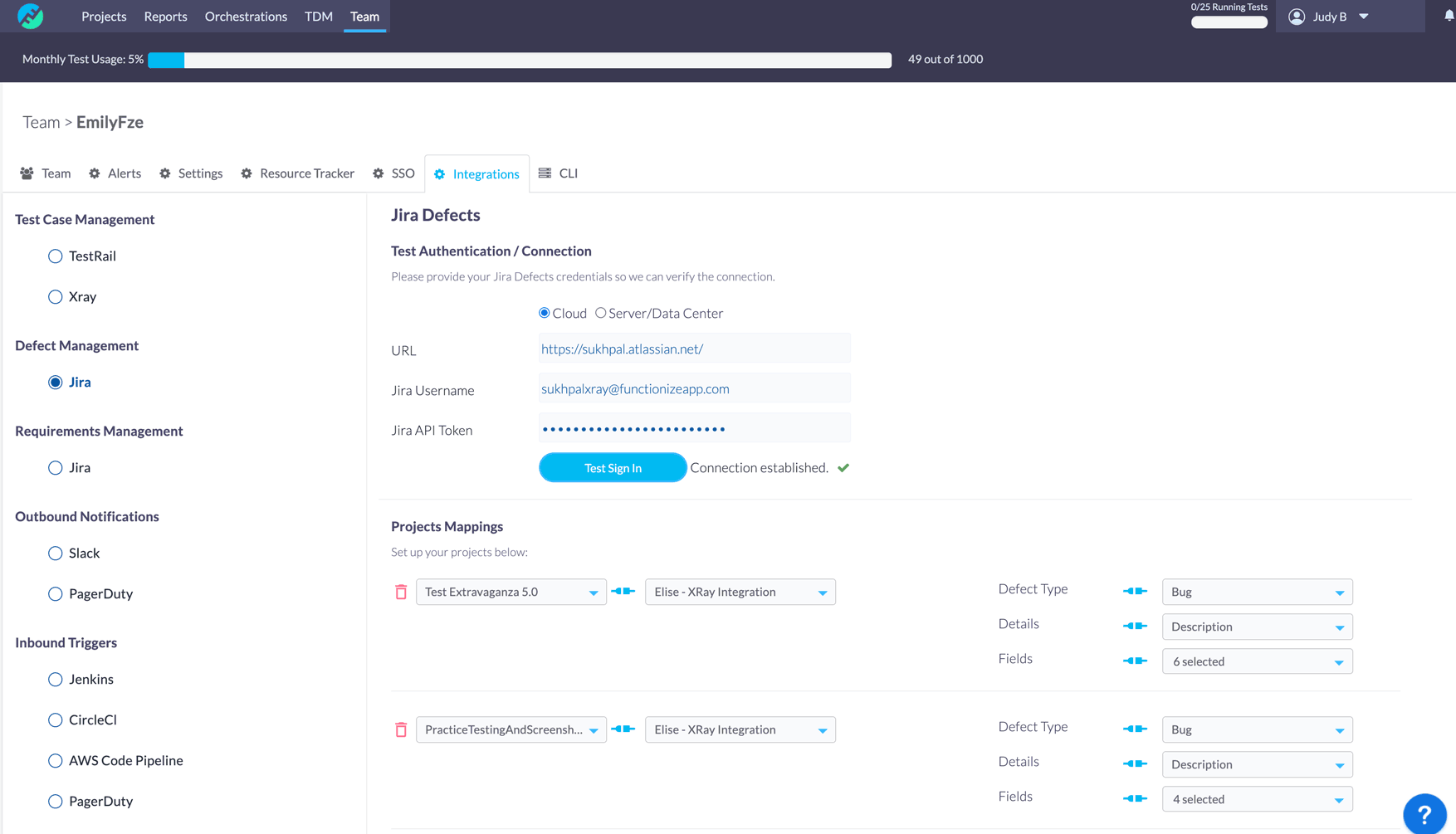The width and height of the screenshot is (1456, 834).
Task: Select the CircleCI radio button
Action: pyautogui.click(x=56, y=720)
